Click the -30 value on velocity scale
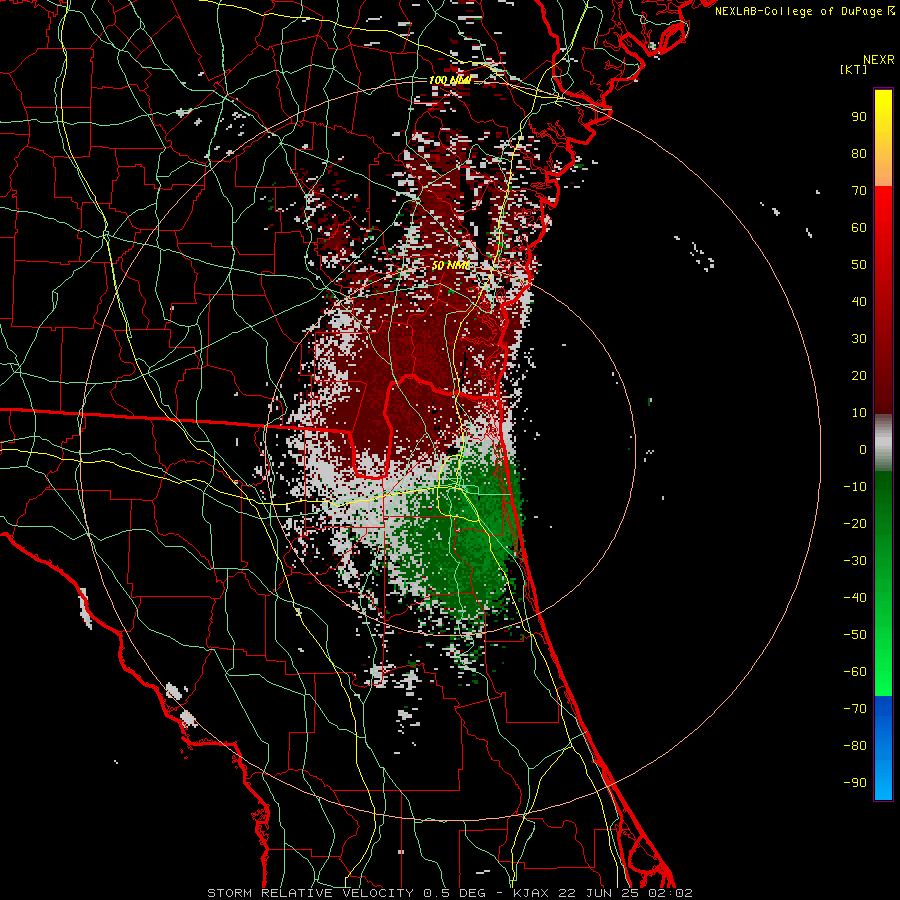The image size is (900, 900). (855, 561)
